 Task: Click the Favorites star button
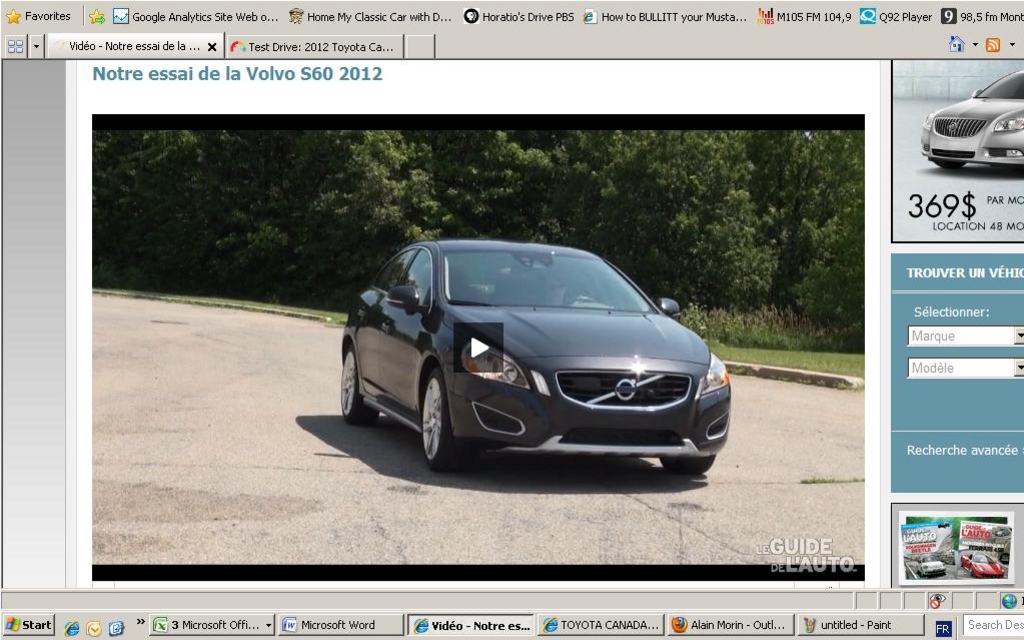click(39, 16)
